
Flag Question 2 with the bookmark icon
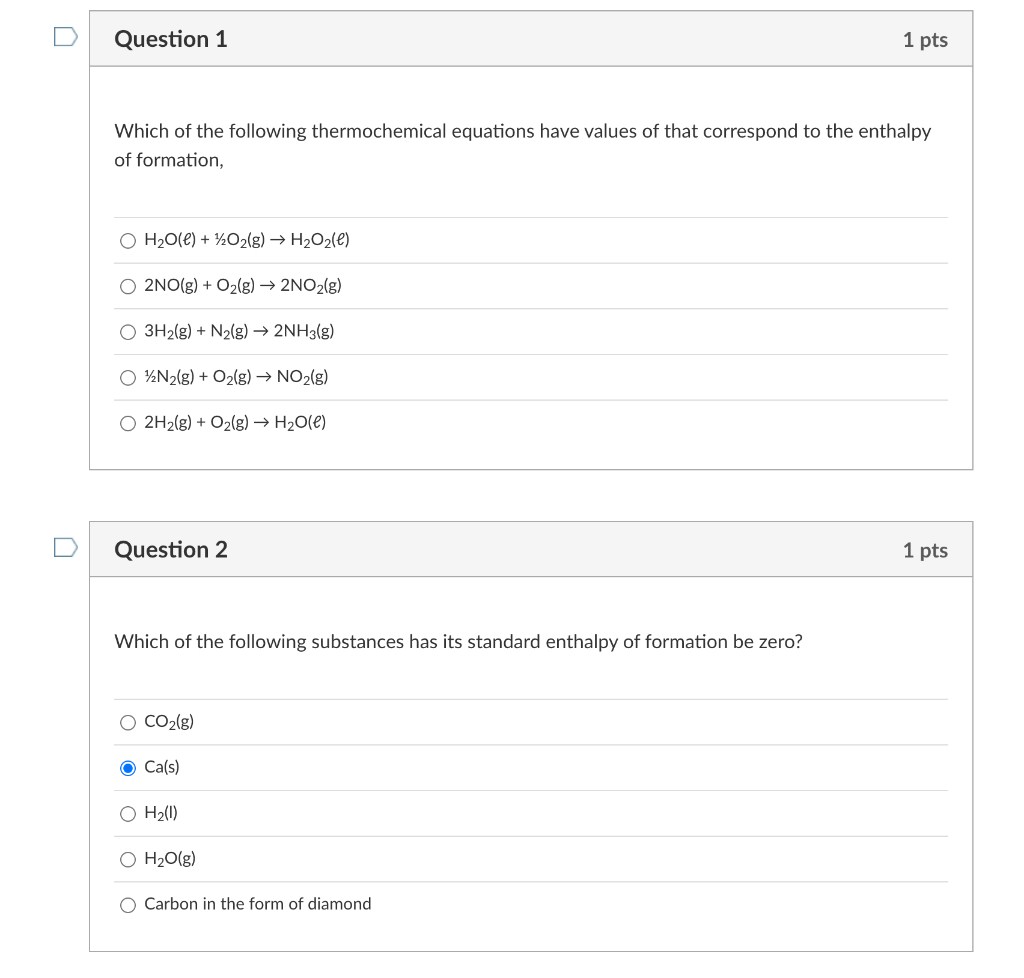pos(65,548)
